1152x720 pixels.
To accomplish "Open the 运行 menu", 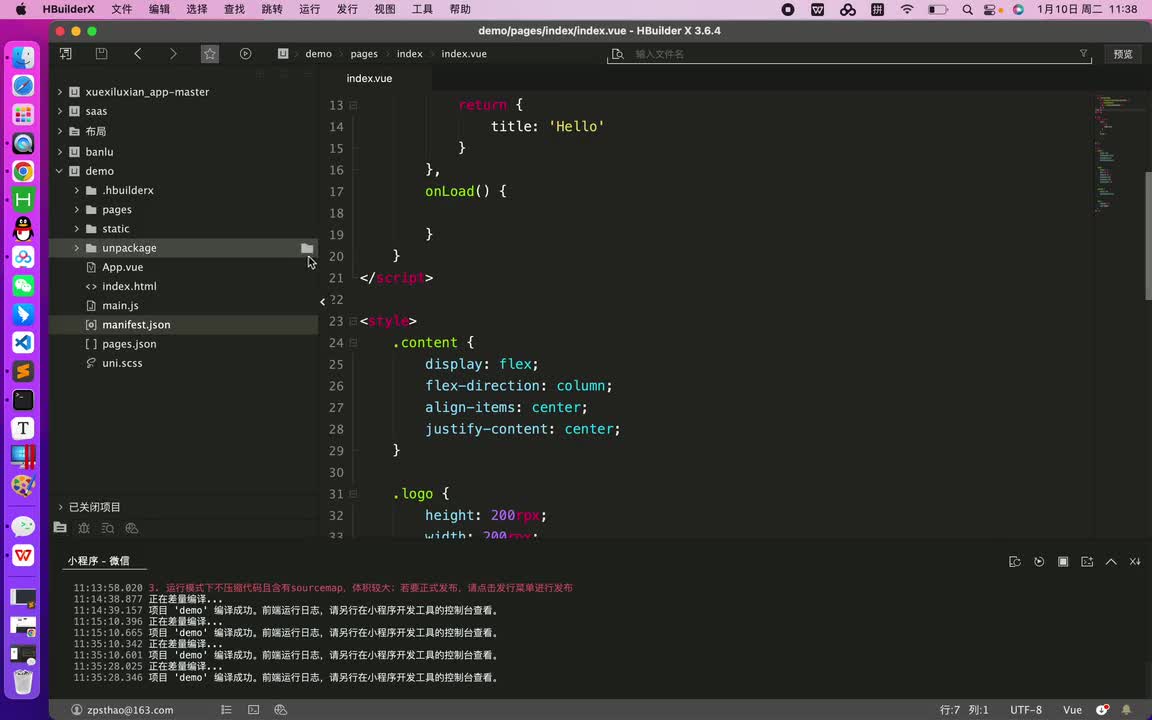I will click(309, 10).
